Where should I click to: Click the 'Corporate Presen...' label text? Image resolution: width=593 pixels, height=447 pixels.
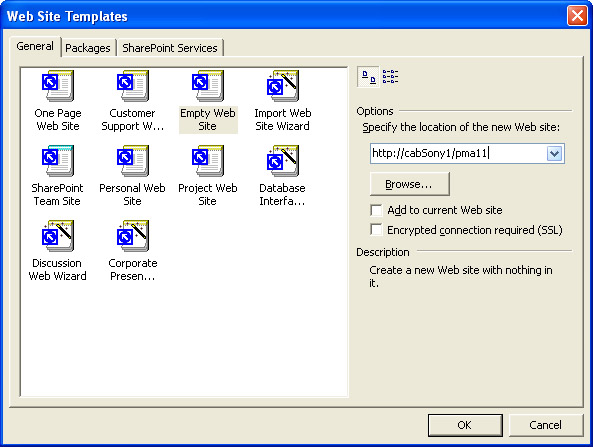pyautogui.click(x=132, y=269)
